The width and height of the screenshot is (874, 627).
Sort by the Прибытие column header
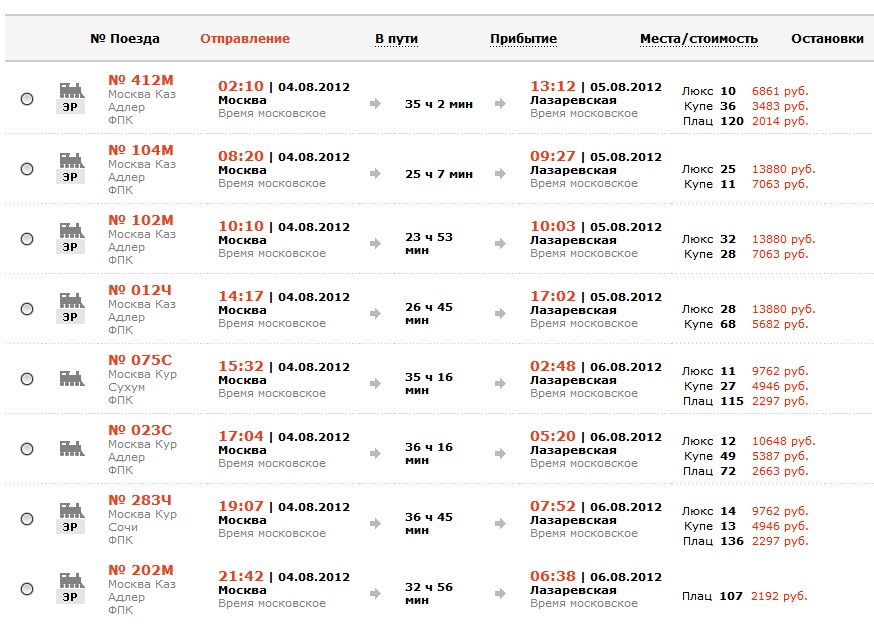click(523, 39)
